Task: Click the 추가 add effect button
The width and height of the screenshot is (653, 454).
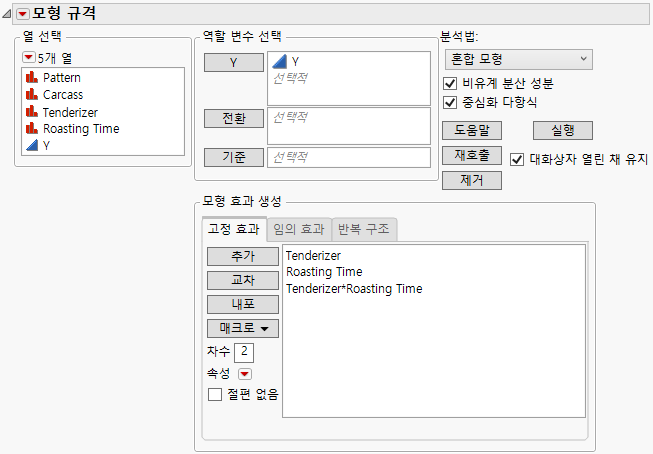Action: 243,256
